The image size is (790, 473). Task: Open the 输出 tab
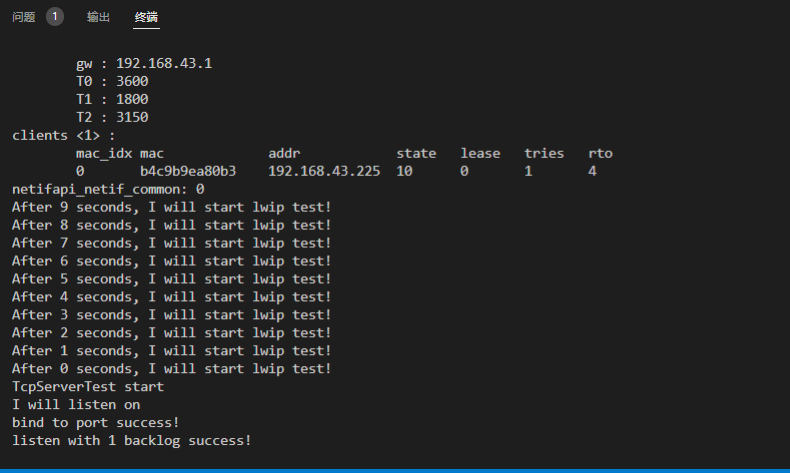click(x=98, y=17)
